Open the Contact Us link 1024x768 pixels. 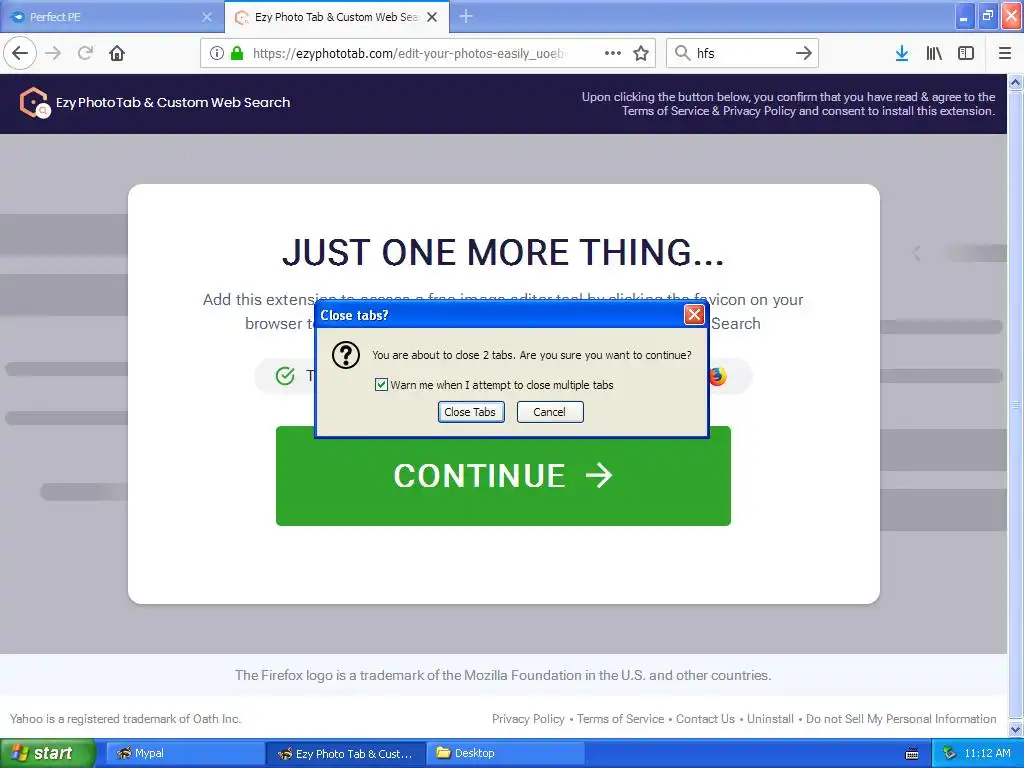(x=705, y=718)
